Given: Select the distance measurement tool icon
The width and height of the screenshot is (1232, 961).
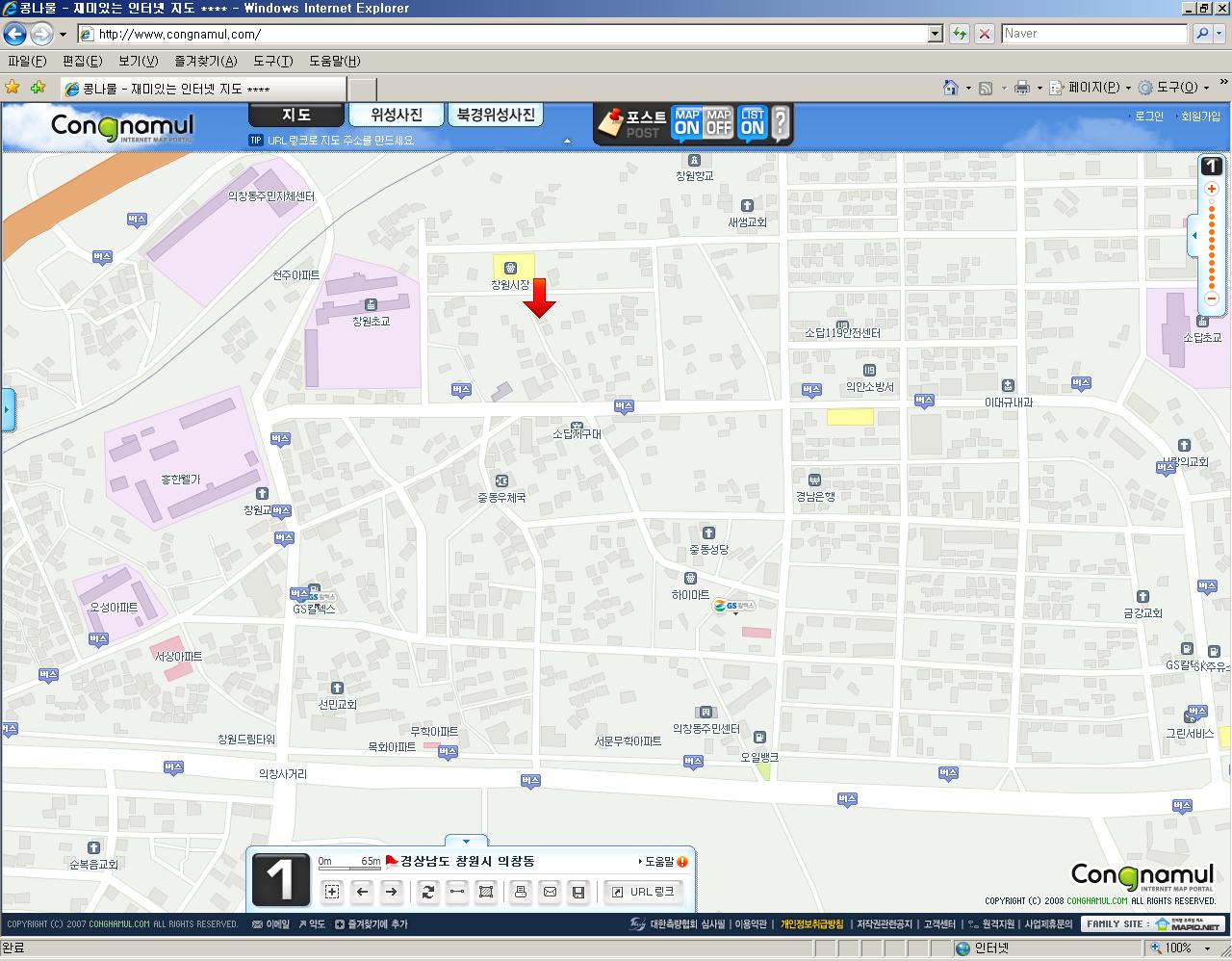Looking at the screenshot, I should [x=457, y=892].
